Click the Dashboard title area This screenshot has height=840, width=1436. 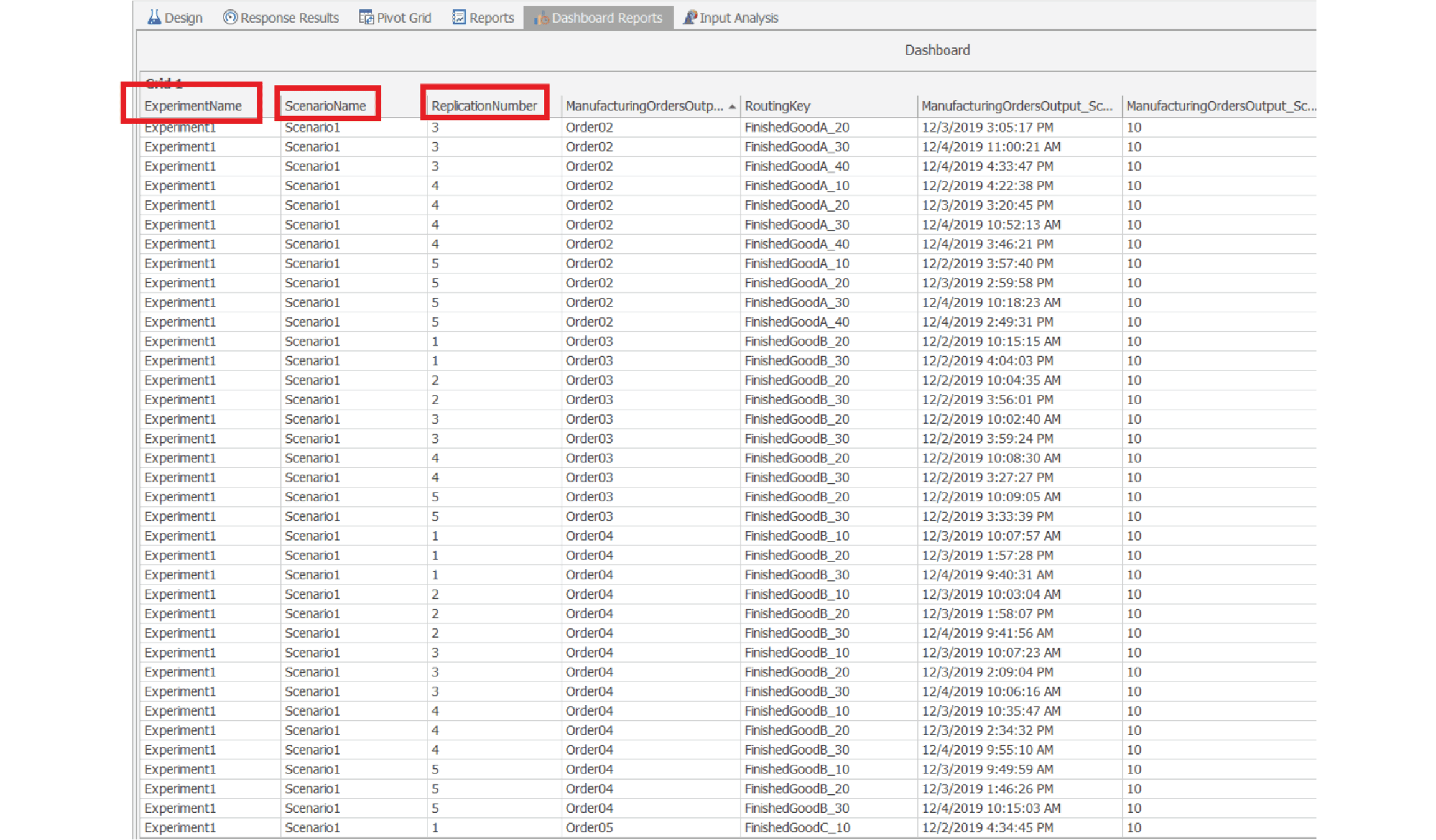936,50
